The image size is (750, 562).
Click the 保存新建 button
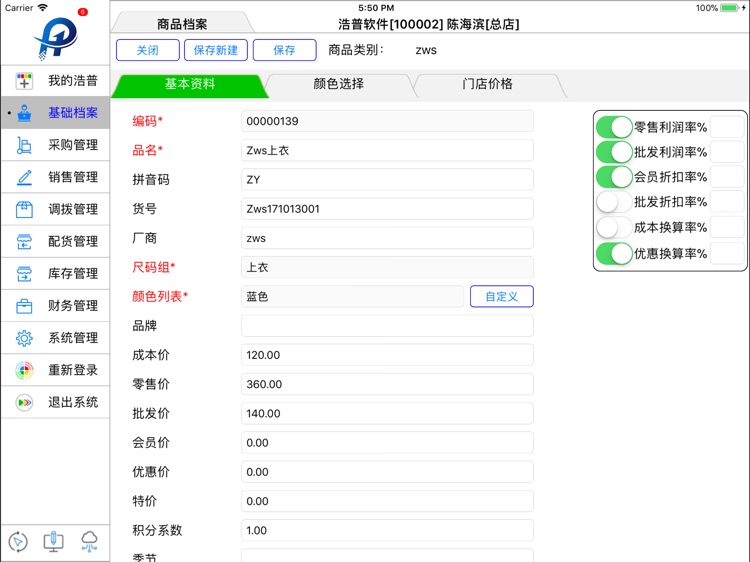(x=216, y=50)
